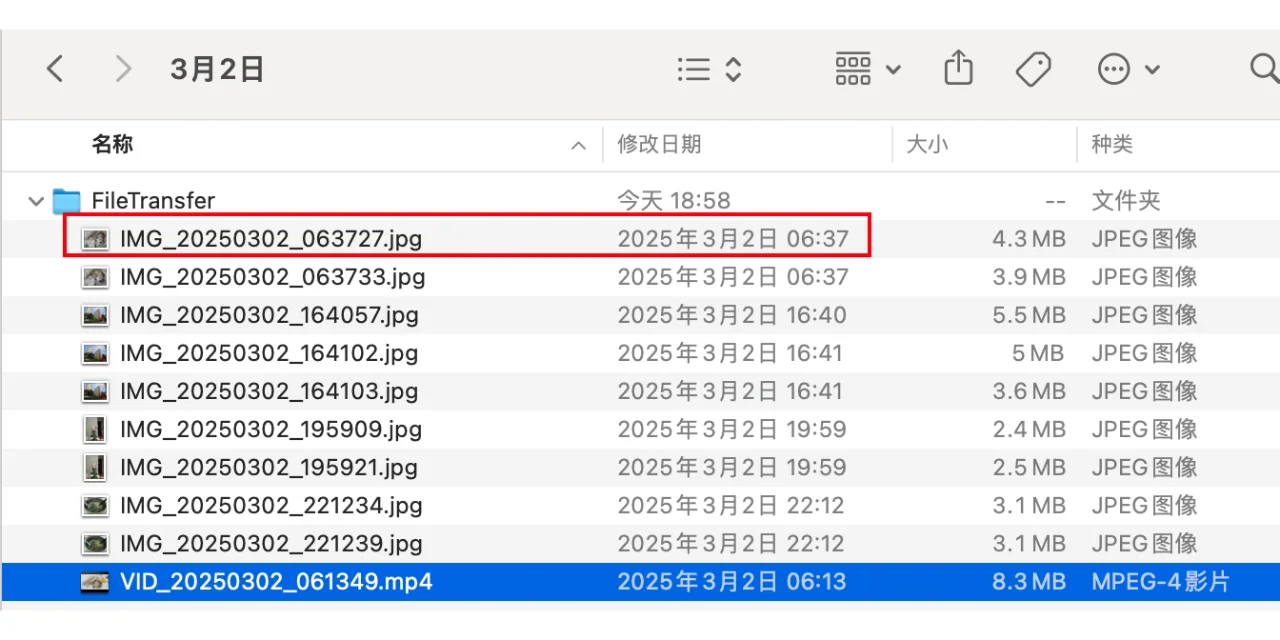Image resolution: width=1280 pixels, height=640 pixels.
Task: Click the Tags icon in the toolbar
Action: [1034, 68]
